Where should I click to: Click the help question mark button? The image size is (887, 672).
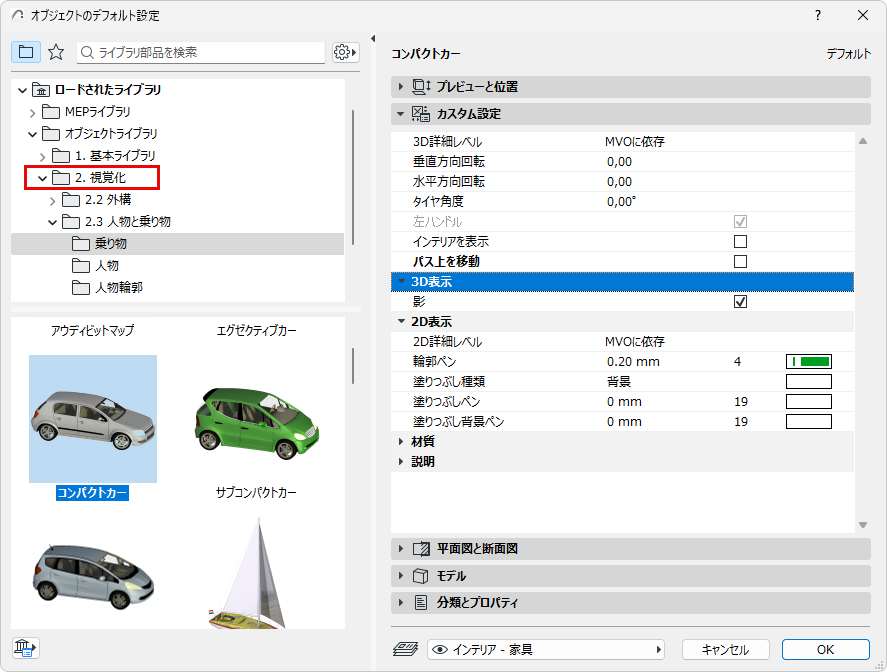[x=817, y=15]
